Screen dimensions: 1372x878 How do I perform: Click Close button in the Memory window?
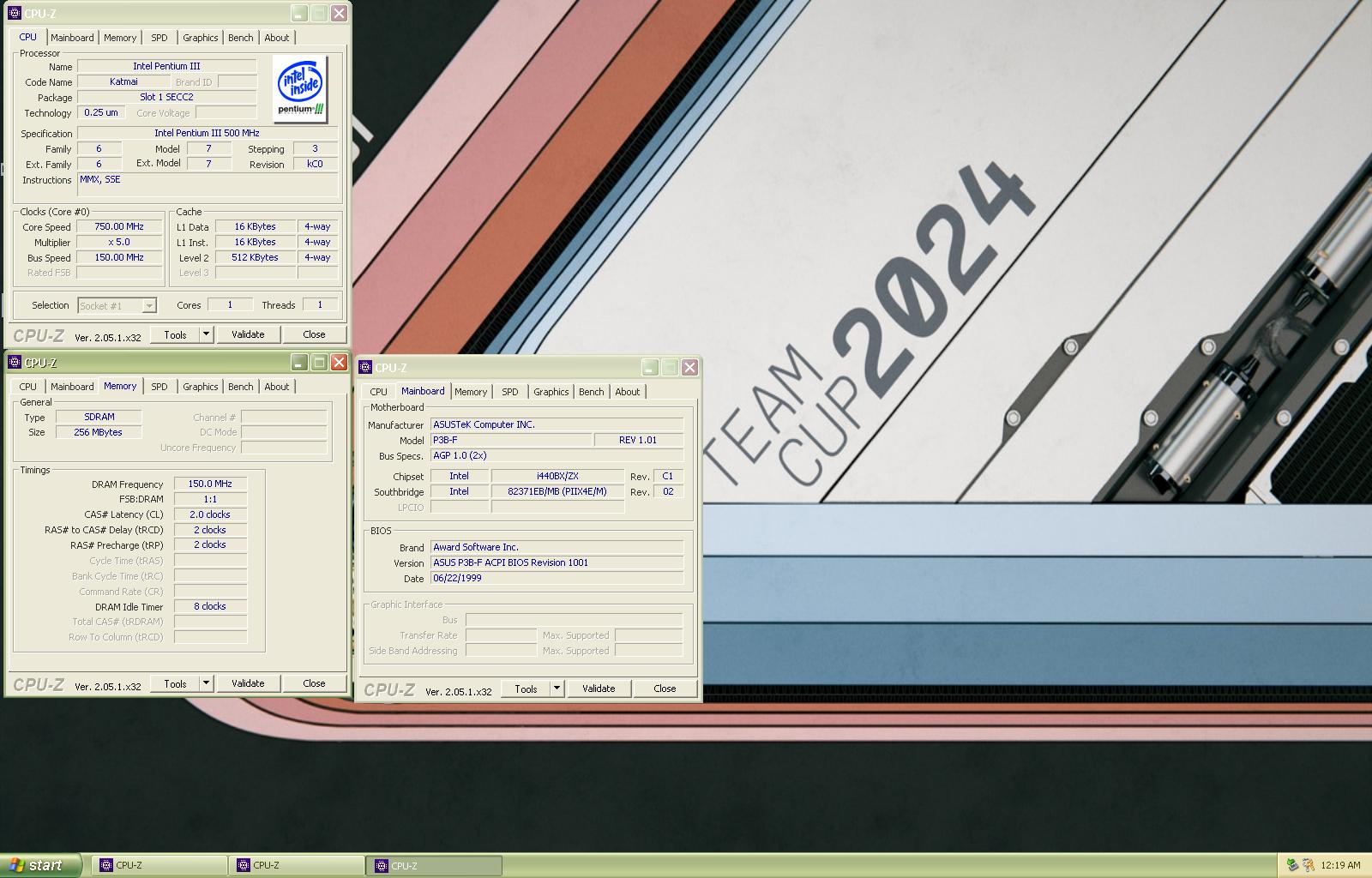click(x=314, y=683)
